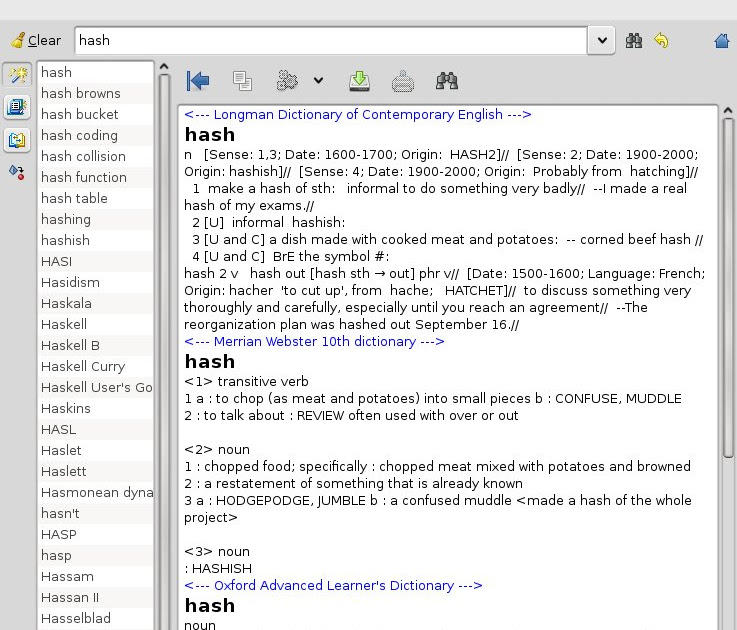The image size is (737, 630).
Task: Select 'Hassam' entry
Action: [x=95, y=576]
